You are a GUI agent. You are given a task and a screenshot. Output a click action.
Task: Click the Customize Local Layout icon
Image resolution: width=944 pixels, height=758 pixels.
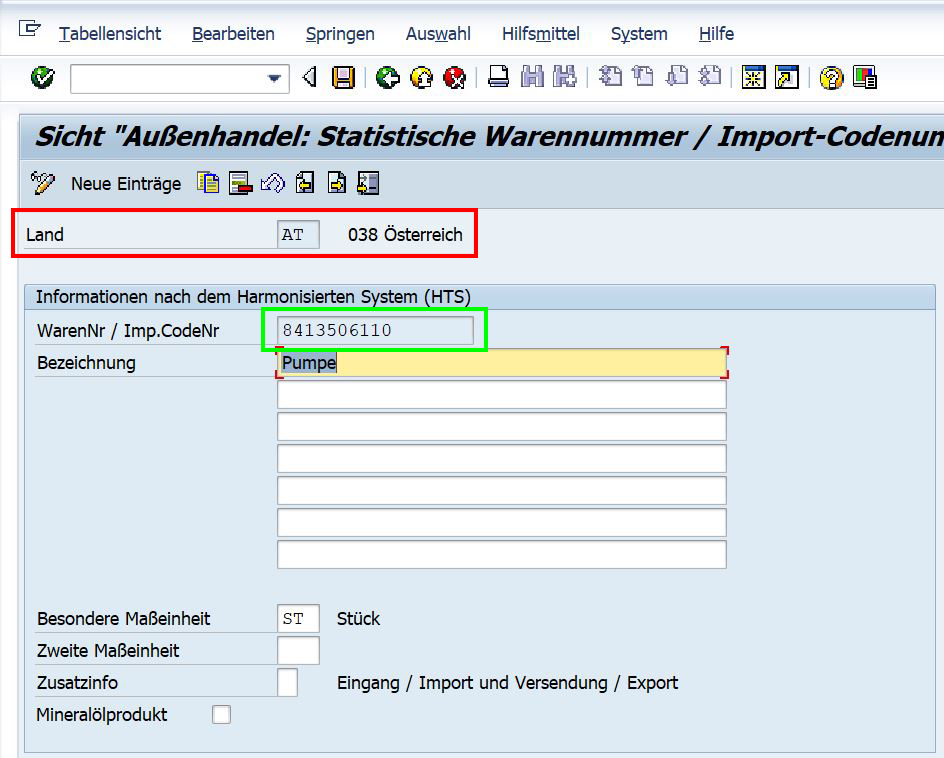coord(865,78)
